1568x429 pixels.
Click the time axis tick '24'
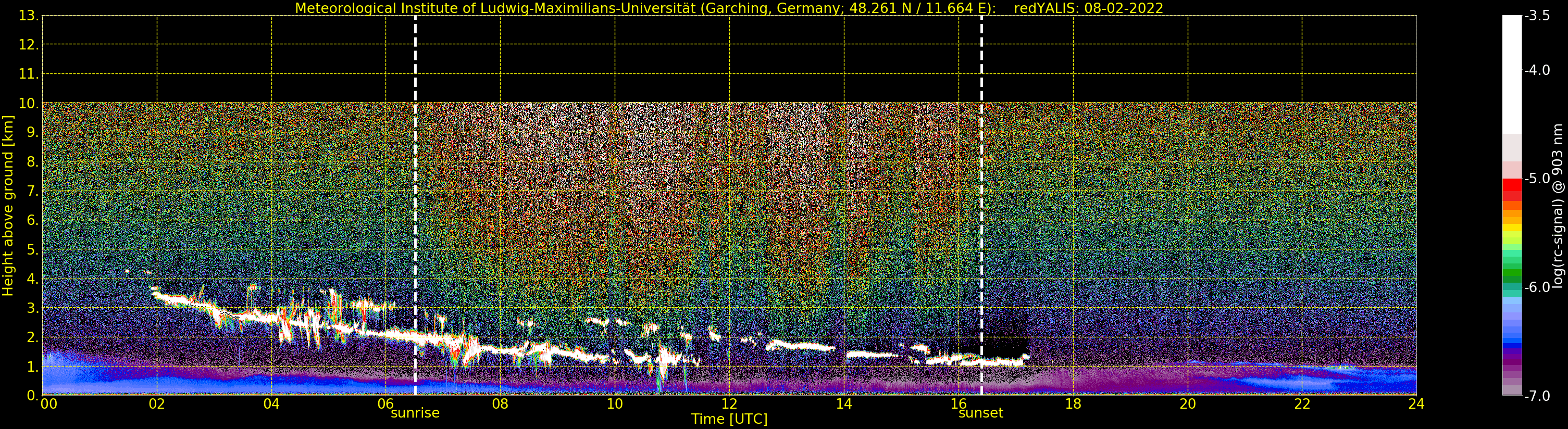pos(1416,403)
